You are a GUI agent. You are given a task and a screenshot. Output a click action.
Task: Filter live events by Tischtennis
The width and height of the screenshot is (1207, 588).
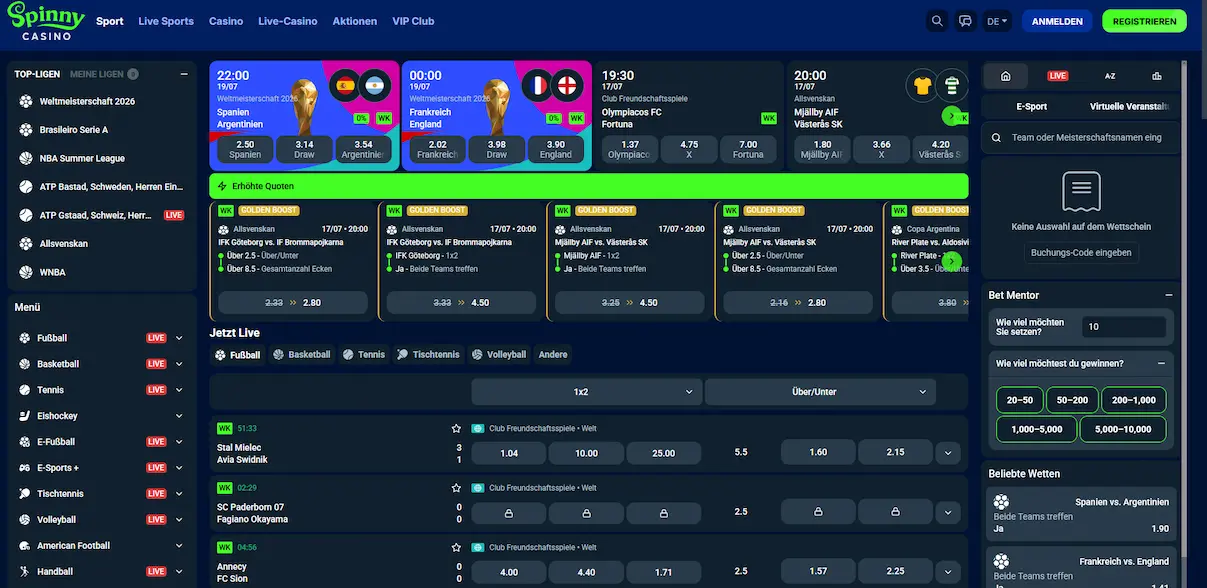tap(428, 354)
